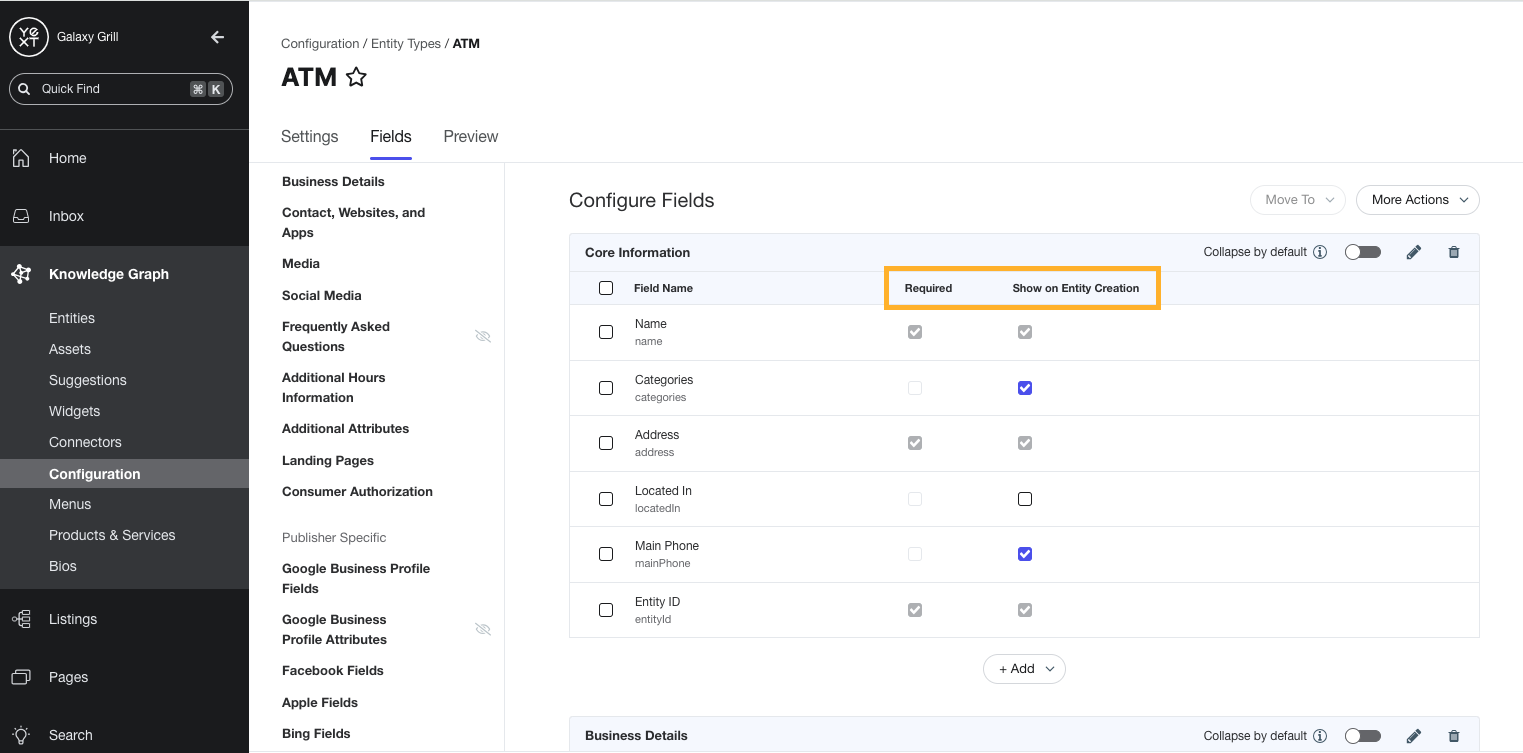Go to Entity Types breadcrumb link
Screen dimensions: 1523x753
pyautogui.click(x=408, y=44)
